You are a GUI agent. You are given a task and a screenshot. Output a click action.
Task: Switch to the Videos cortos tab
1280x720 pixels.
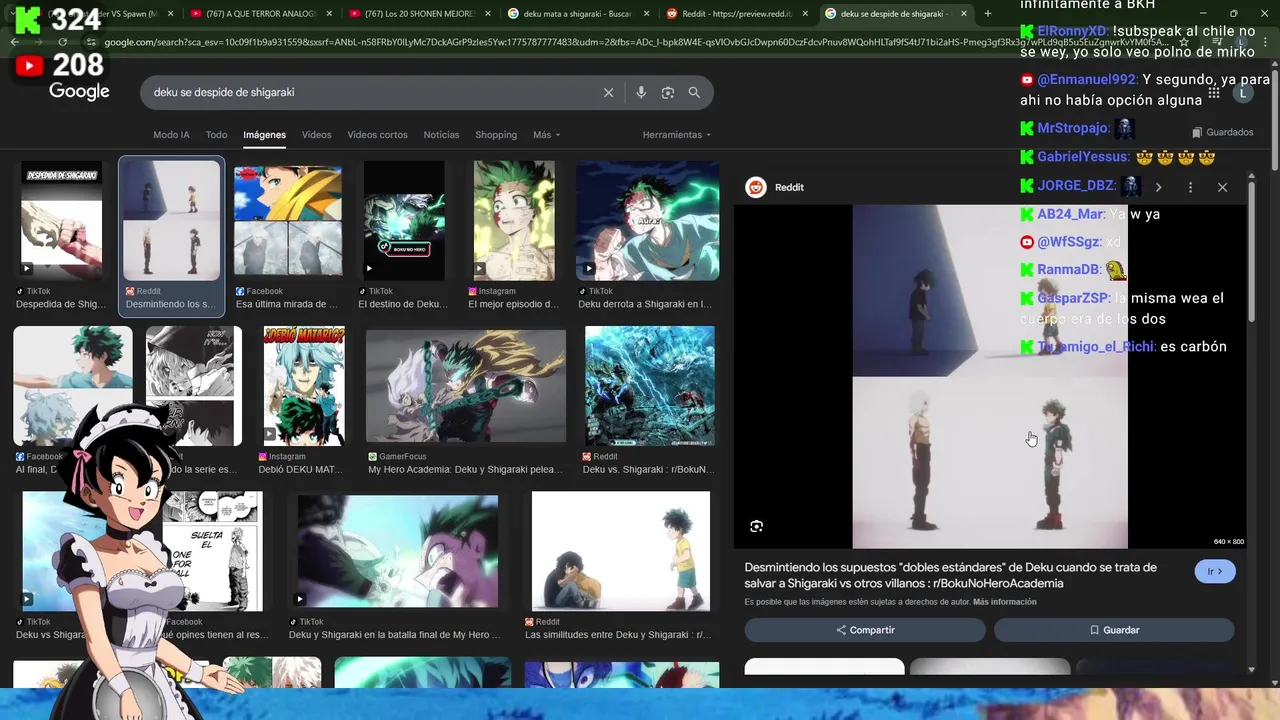(377, 135)
